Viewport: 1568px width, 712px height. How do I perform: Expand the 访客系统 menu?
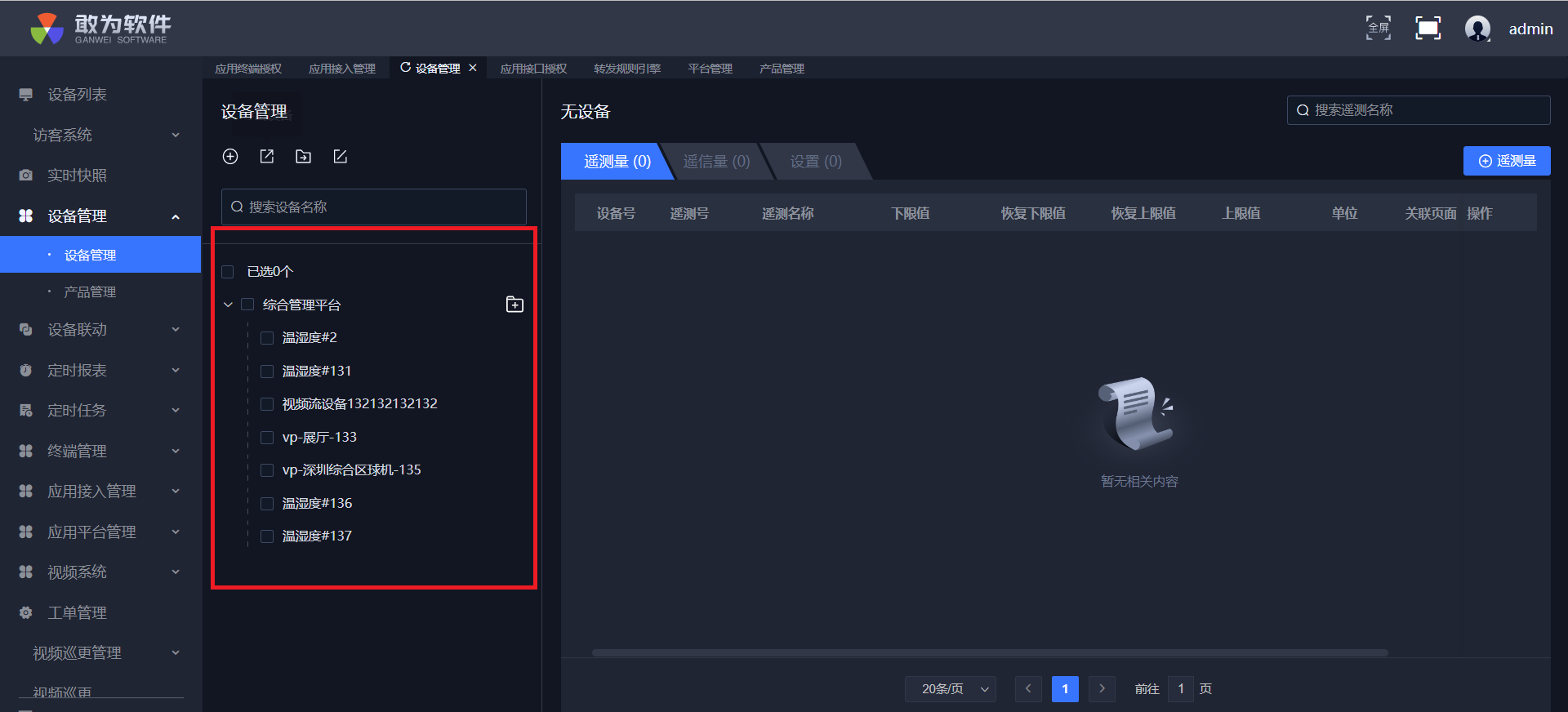(x=176, y=135)
